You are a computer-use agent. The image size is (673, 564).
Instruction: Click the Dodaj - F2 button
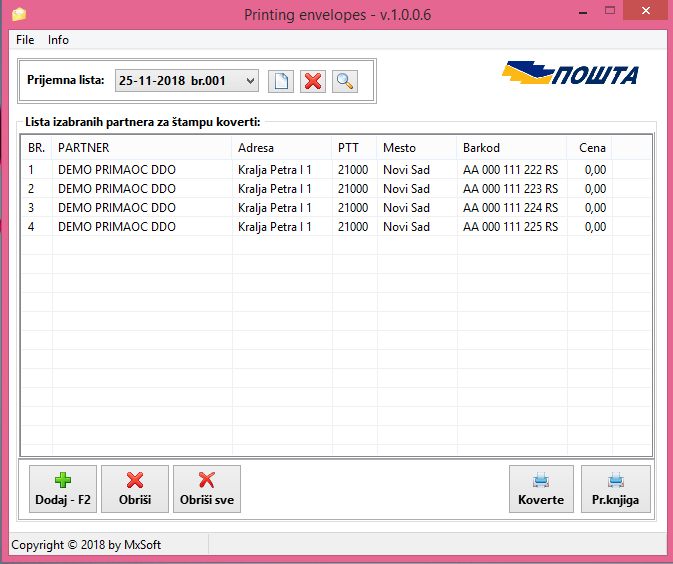pos(63,489)
